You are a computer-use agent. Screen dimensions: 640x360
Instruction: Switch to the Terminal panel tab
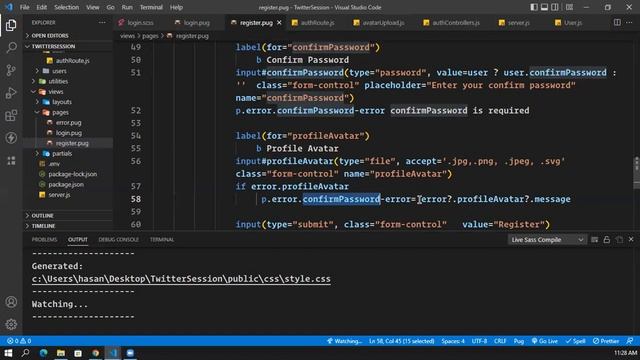pos(162,240)
